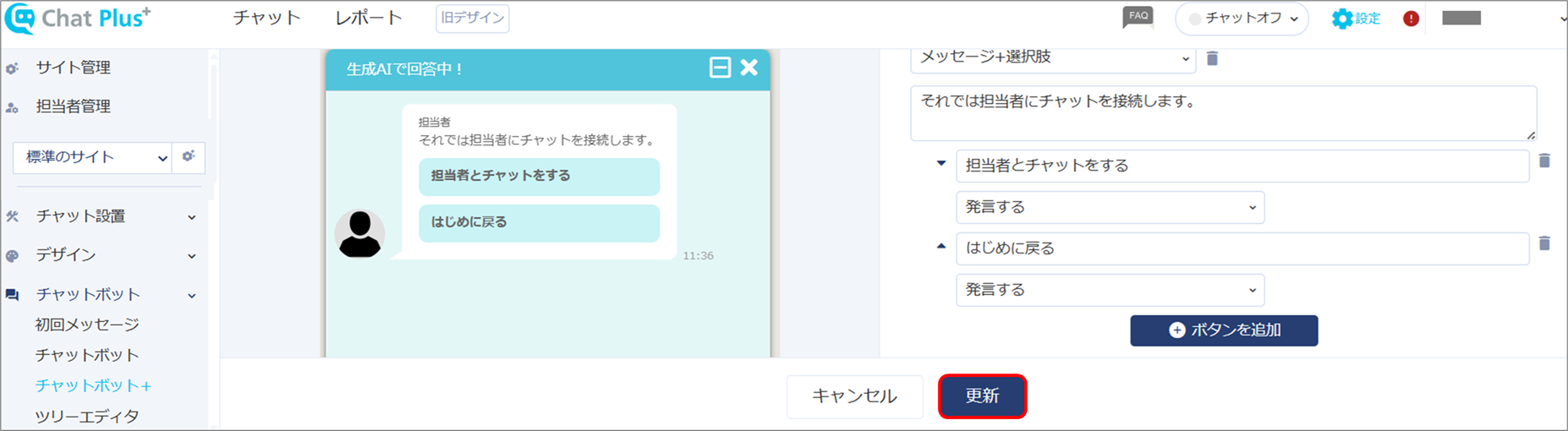Minimize the chat preview widget
Screen dimensions: 1568x431
point(720,68)
